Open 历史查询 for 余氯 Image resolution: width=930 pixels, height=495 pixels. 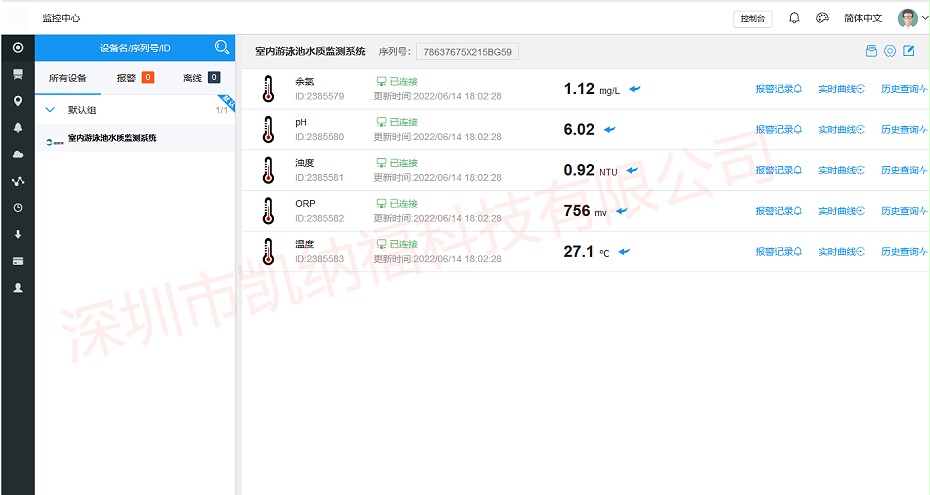click(904, 89)
